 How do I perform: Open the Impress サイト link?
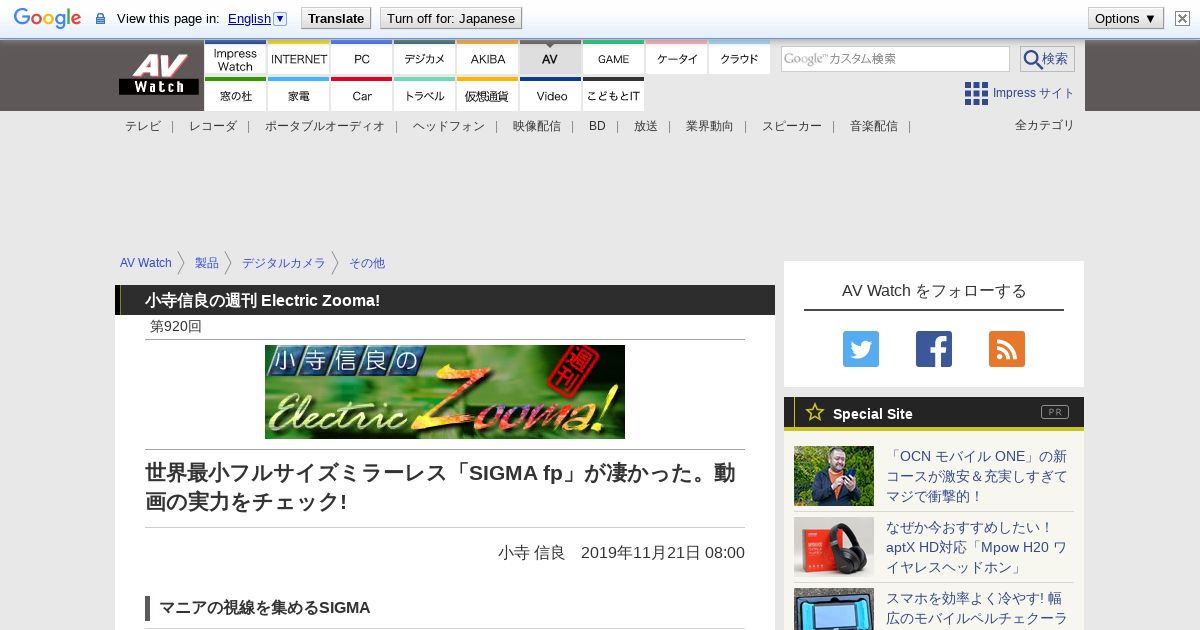[x=1033, y=93]
